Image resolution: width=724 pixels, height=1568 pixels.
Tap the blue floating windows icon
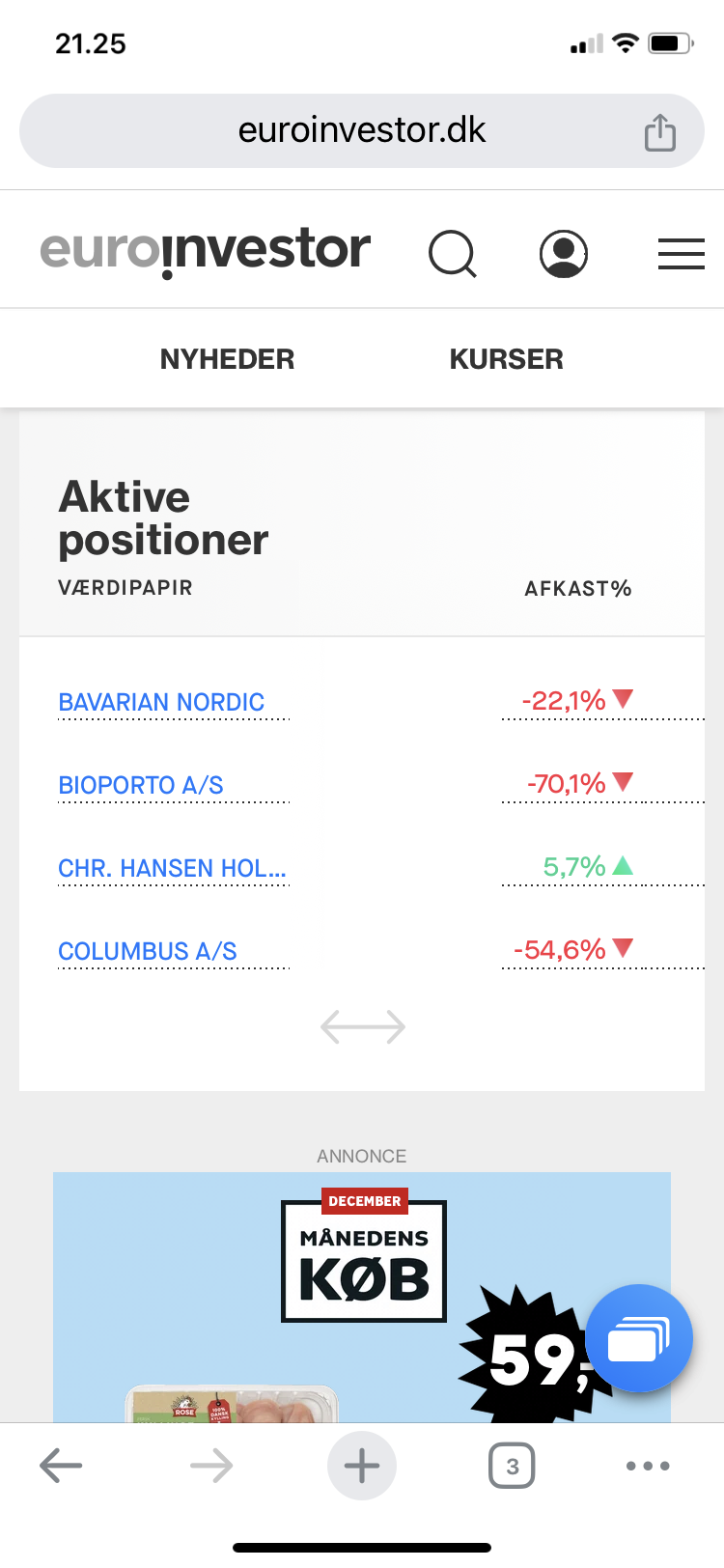(x=639, y=1338)
